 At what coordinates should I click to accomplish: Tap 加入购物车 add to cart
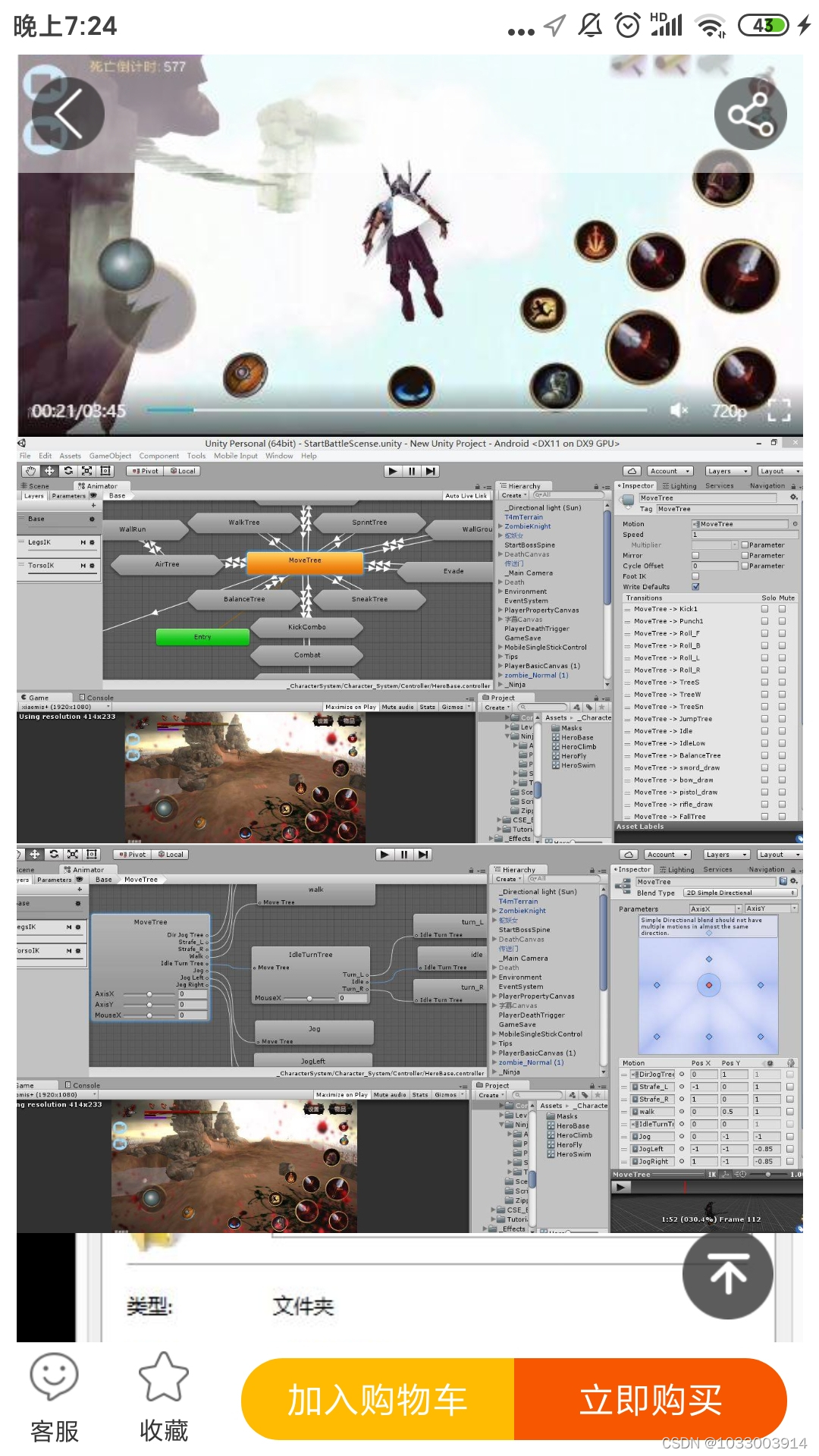378,1399
